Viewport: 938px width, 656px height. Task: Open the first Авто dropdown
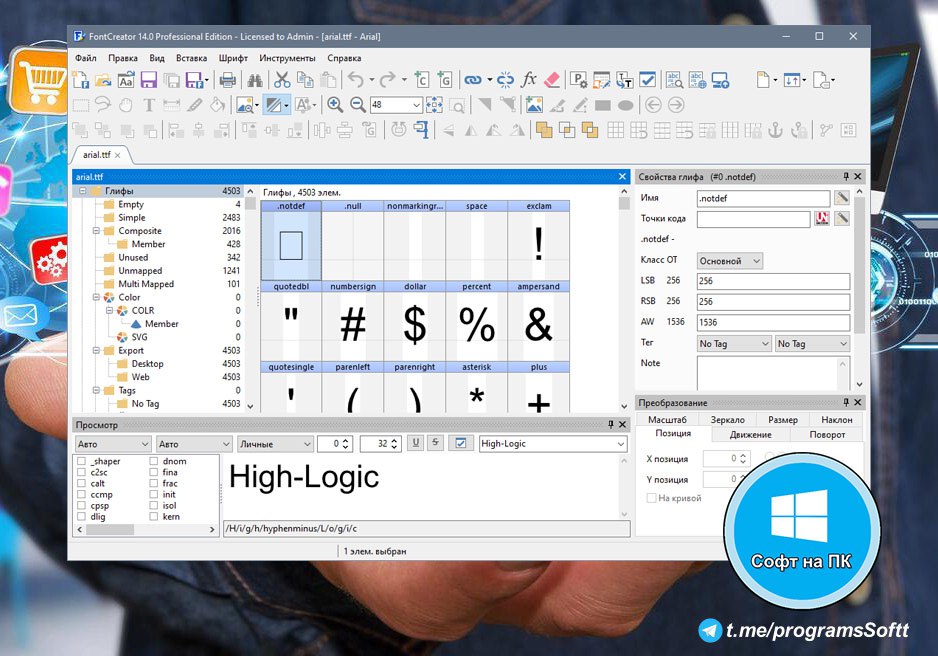(x=112, y=444)
